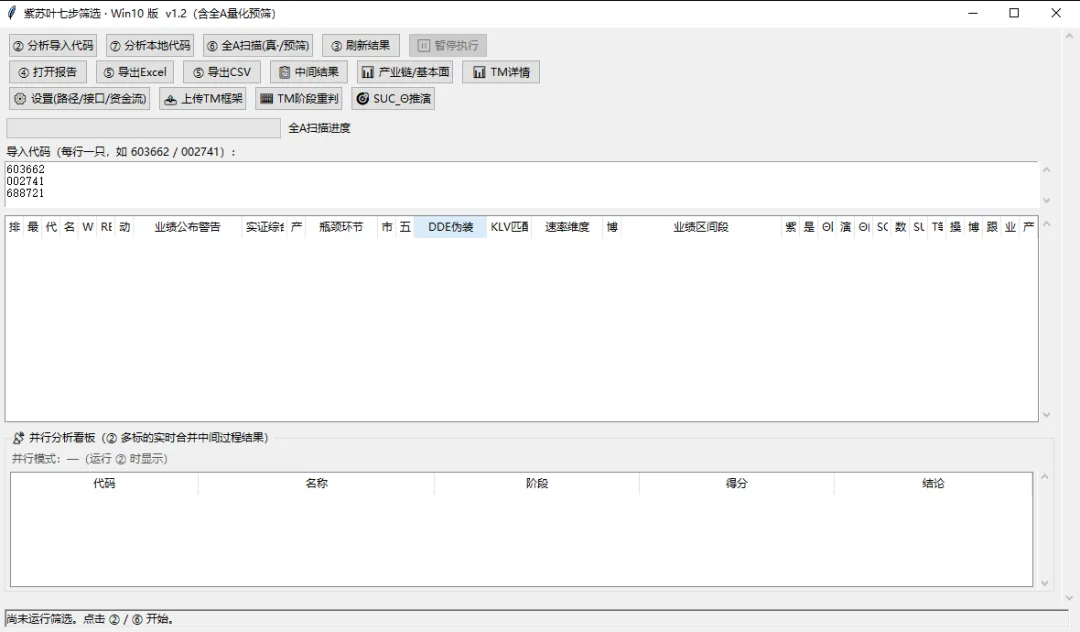
Task: Start the ⑥ 全A扫描 scan
Action: coord(258,45)
